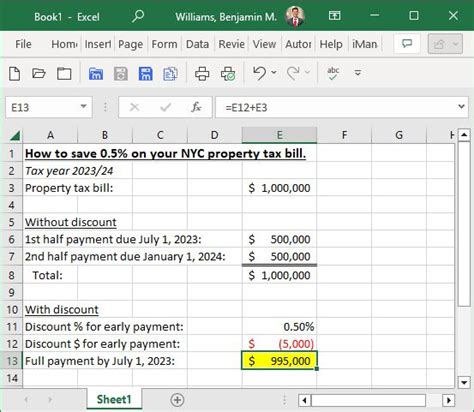This screenshot has height=412, width=474.
Task: Open the Name Box dropdown arrow
Action: coord(83,107)
